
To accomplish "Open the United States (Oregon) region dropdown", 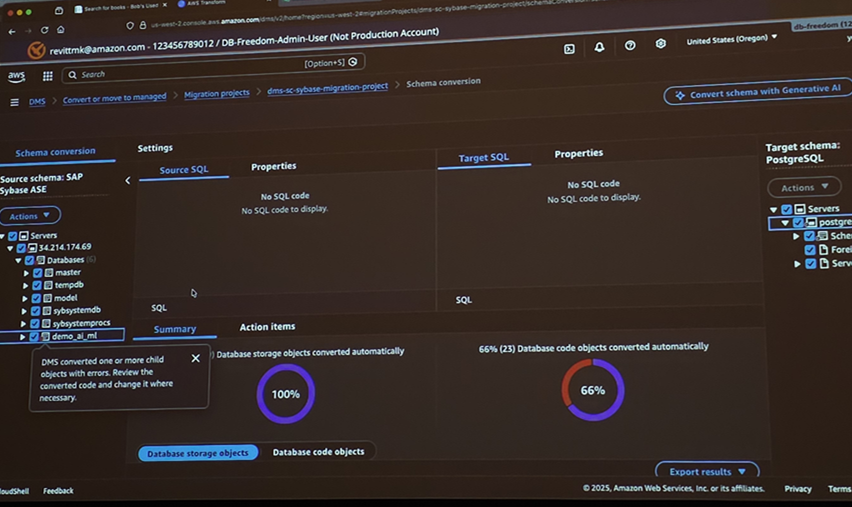I will 732,39.
